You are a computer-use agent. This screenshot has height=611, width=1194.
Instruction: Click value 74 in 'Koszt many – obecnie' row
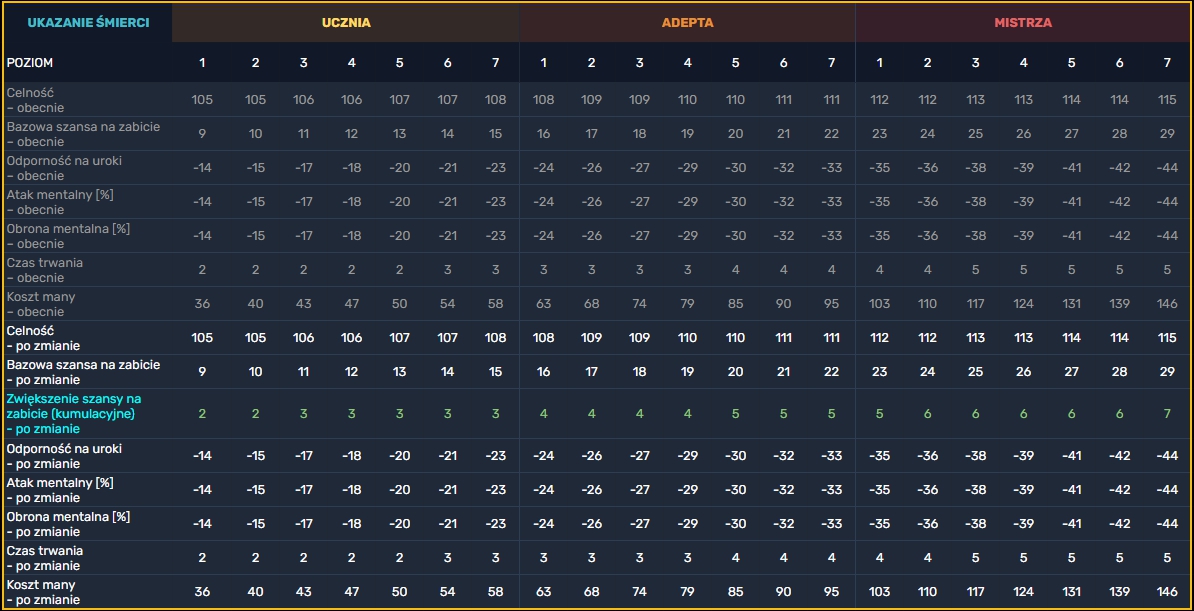(640, 303)
